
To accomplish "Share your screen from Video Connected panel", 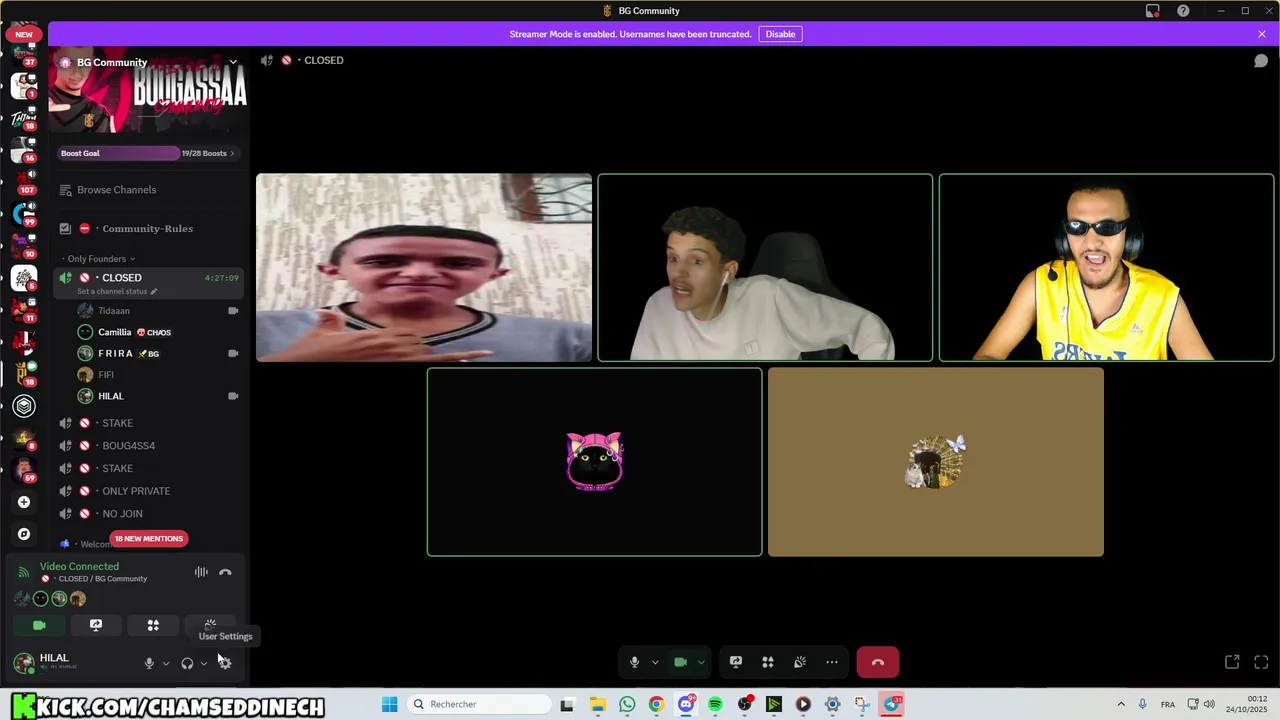I will click(x=96, y=625).
